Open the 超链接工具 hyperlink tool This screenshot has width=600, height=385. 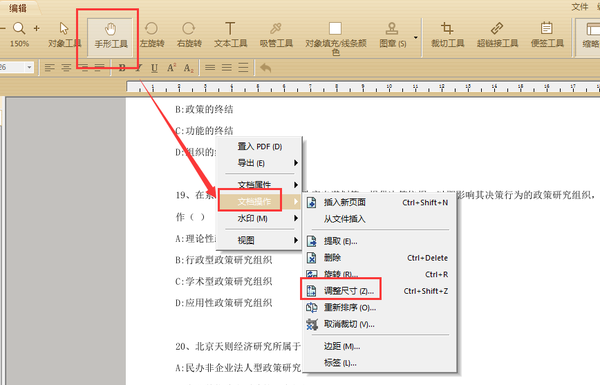497,35
